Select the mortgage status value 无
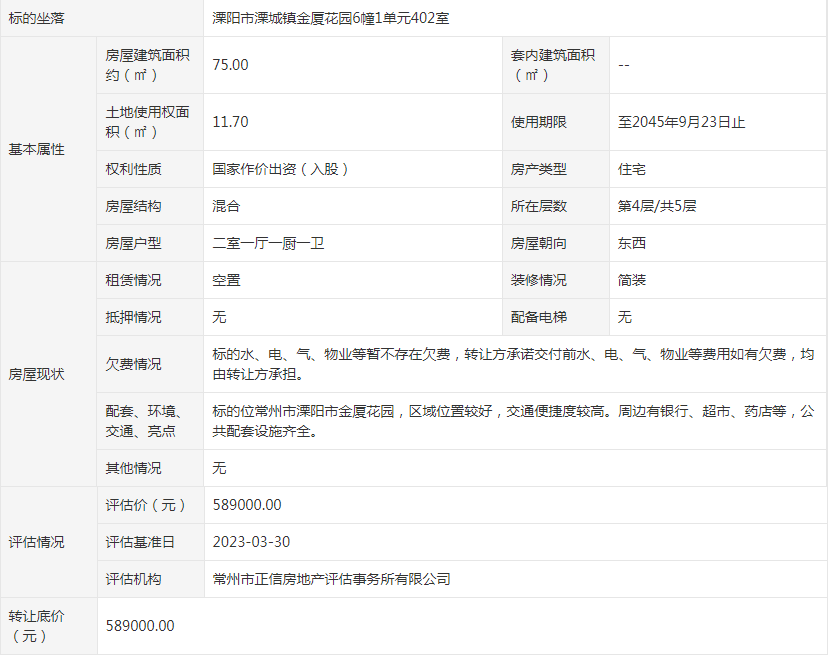Screen dimensions: 828x655 [x=219, y=317]
